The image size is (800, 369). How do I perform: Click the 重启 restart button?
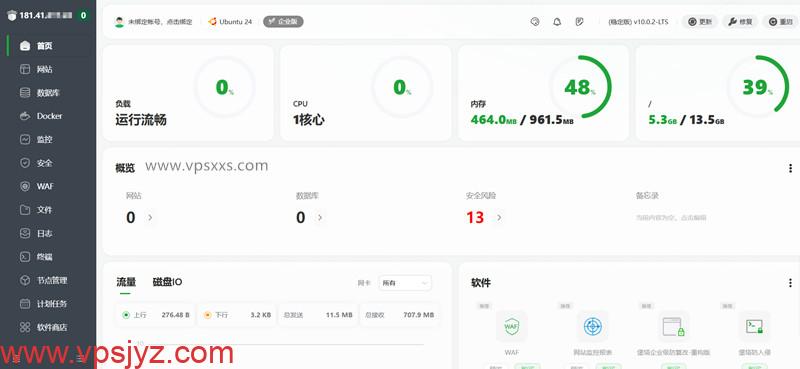pyautogui.click(x=781, y=22)
